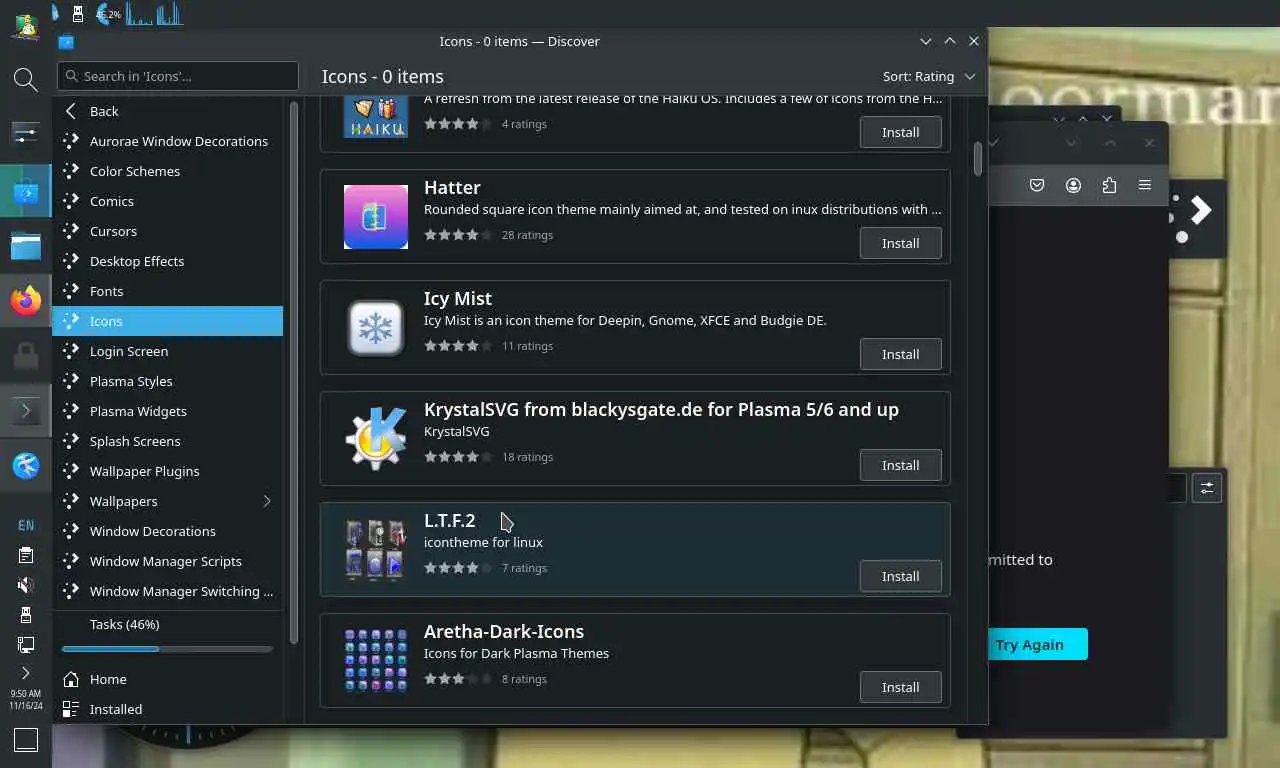Click the muted volume tray icon

pos(26,585)
